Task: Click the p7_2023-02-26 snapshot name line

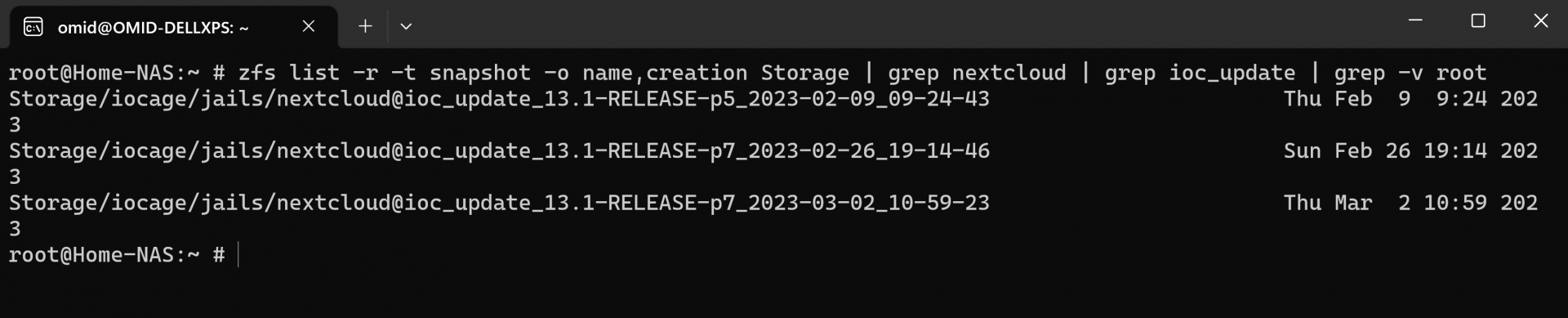Action: 499,151
